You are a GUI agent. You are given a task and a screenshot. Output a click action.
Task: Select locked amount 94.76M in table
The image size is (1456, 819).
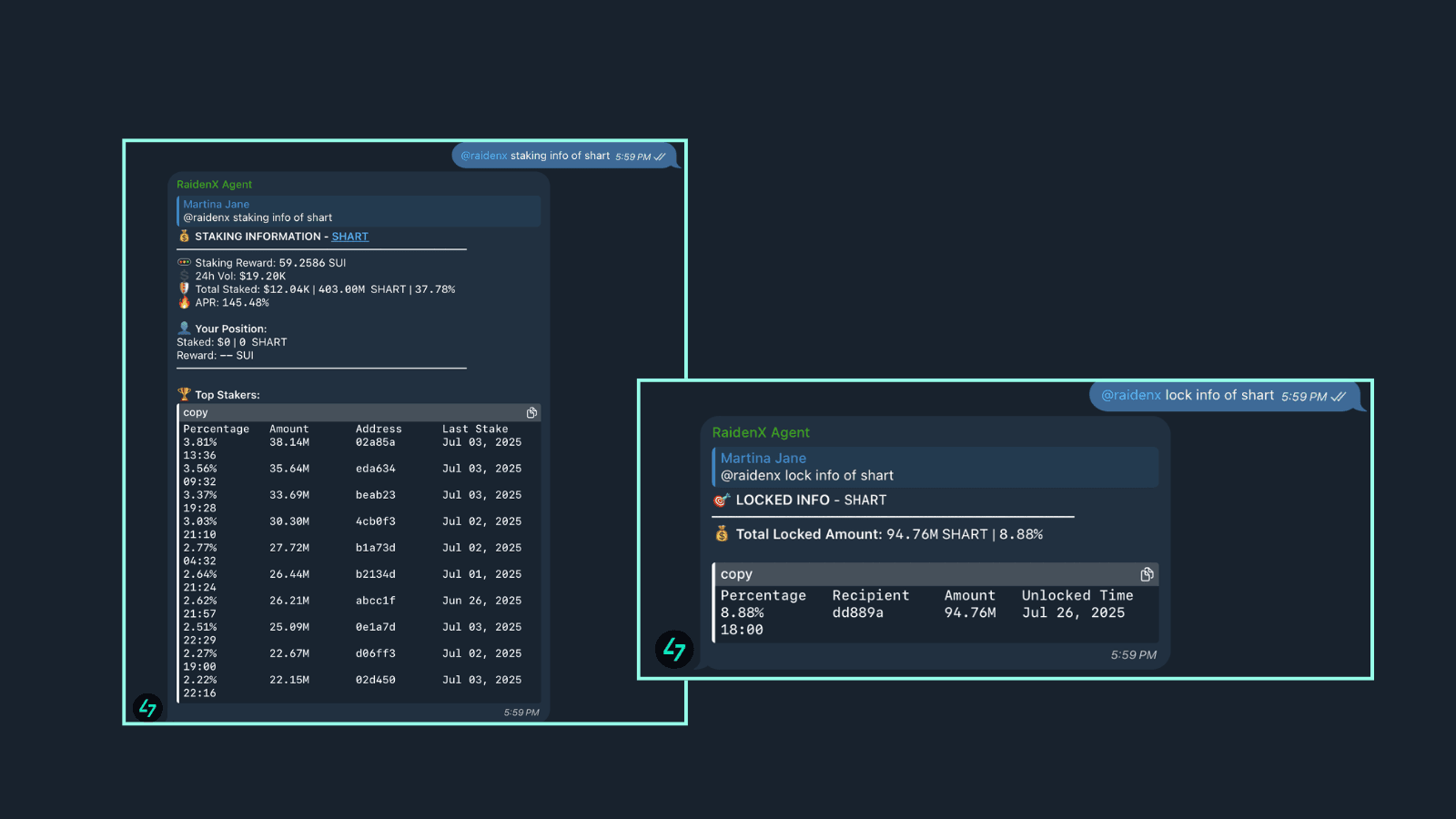(970, 612)
